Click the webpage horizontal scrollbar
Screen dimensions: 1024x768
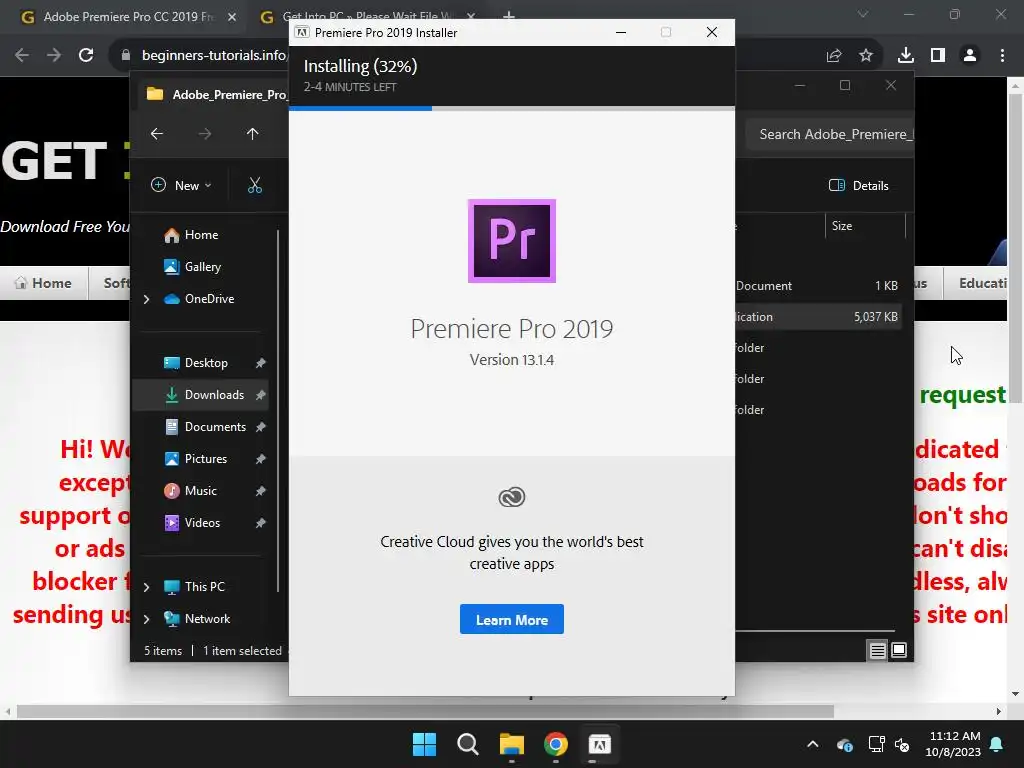424,711
